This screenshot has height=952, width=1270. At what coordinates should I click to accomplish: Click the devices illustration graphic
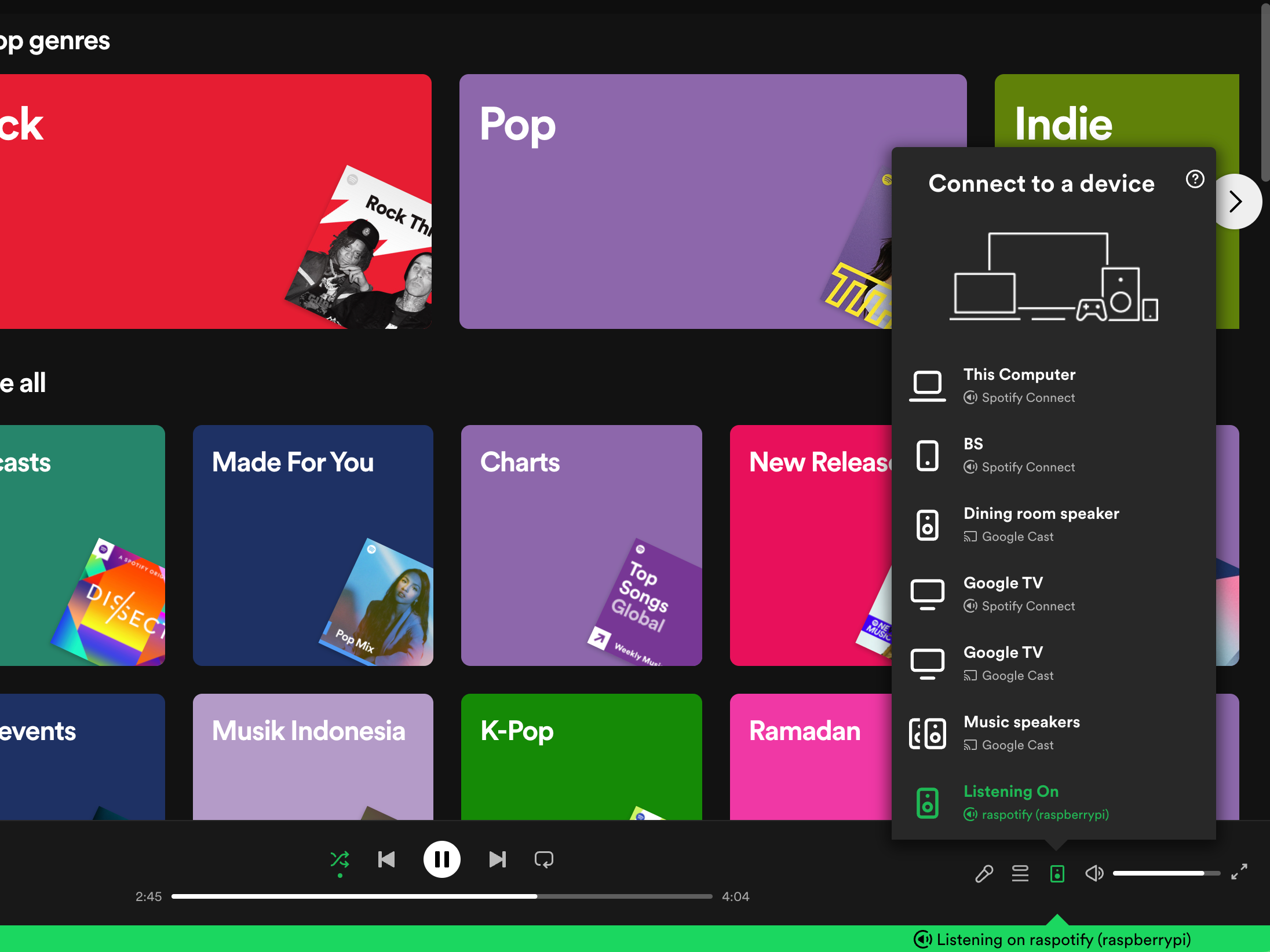(1053, 277)
